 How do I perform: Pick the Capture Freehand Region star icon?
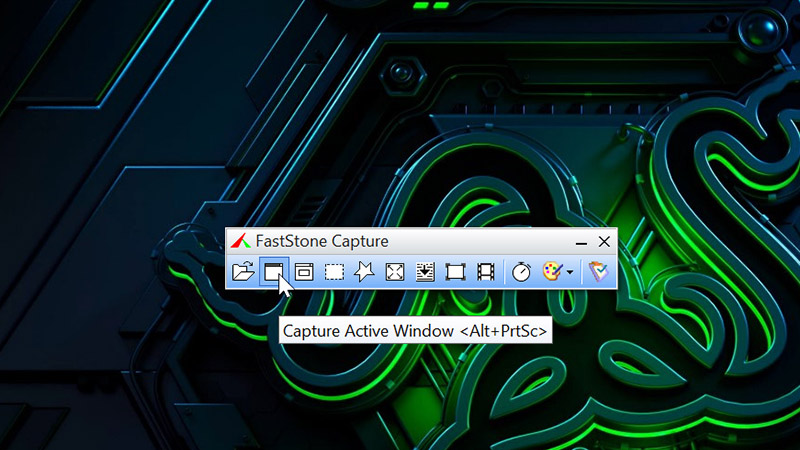[365, 271]
